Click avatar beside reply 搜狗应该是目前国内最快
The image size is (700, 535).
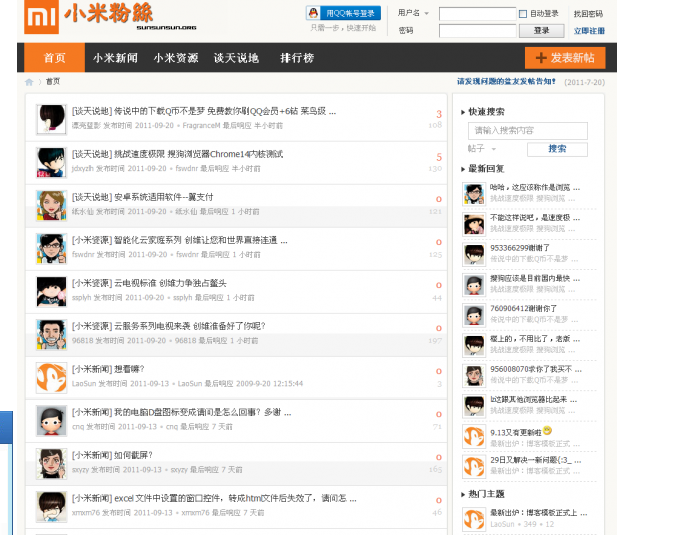pyautogui.click(x=474, y=285)
